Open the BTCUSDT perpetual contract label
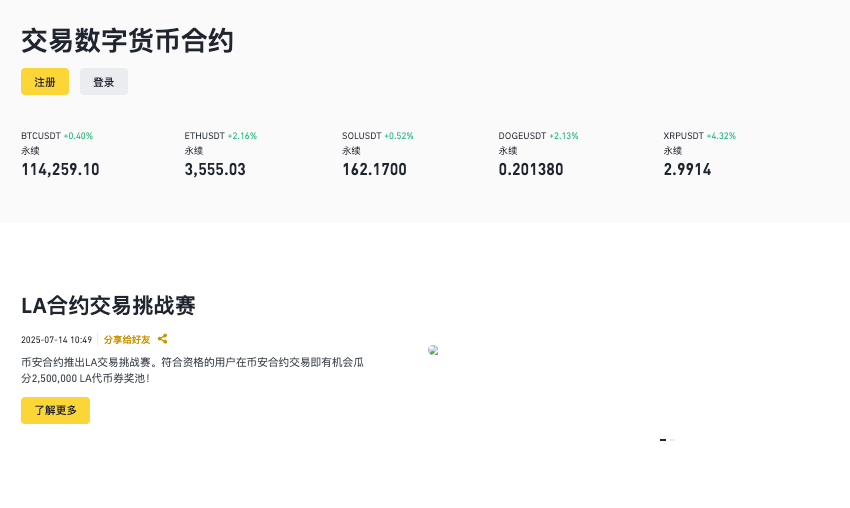 pyautogui.click(x=41, y=135)
